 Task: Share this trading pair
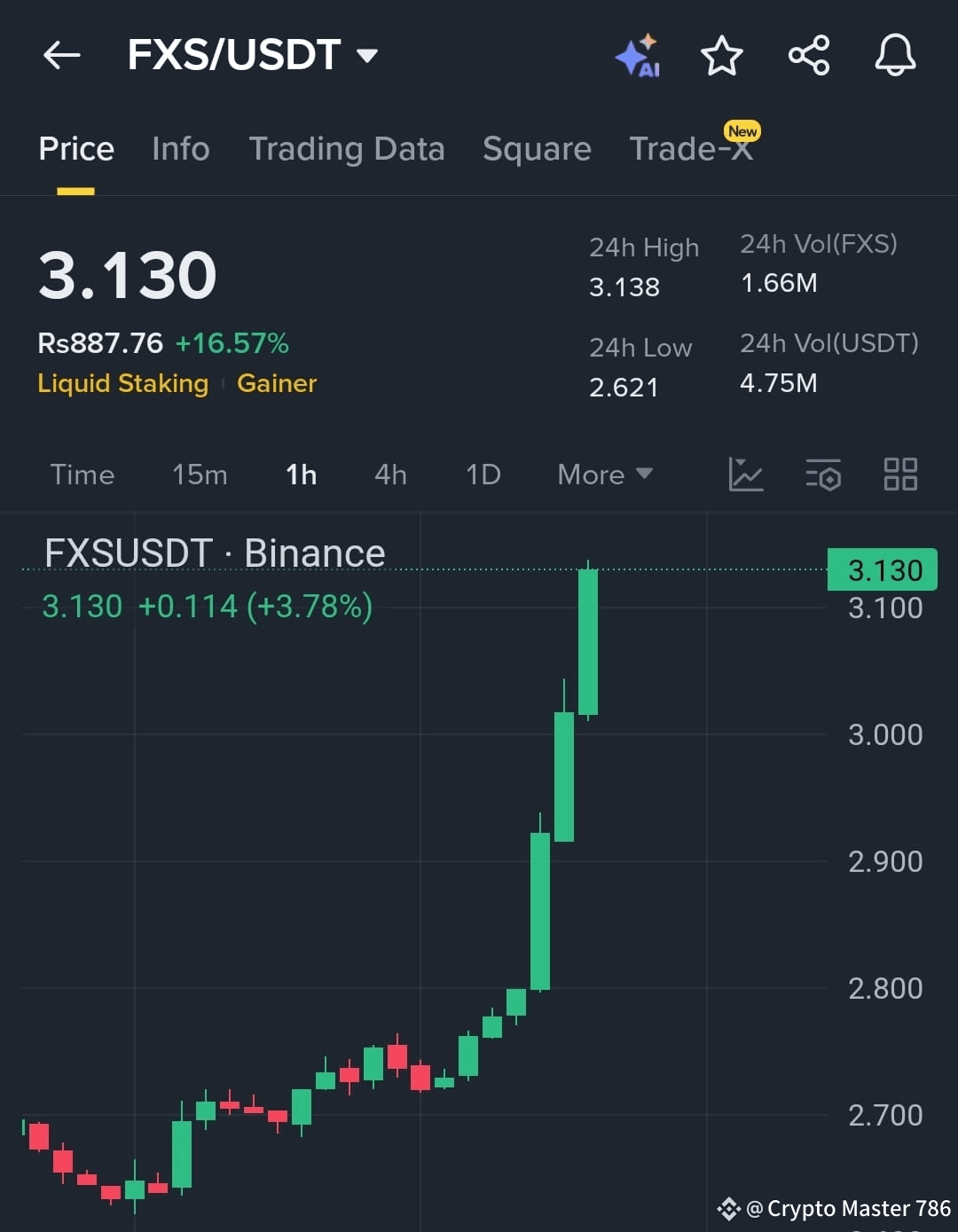pos(808,55)
